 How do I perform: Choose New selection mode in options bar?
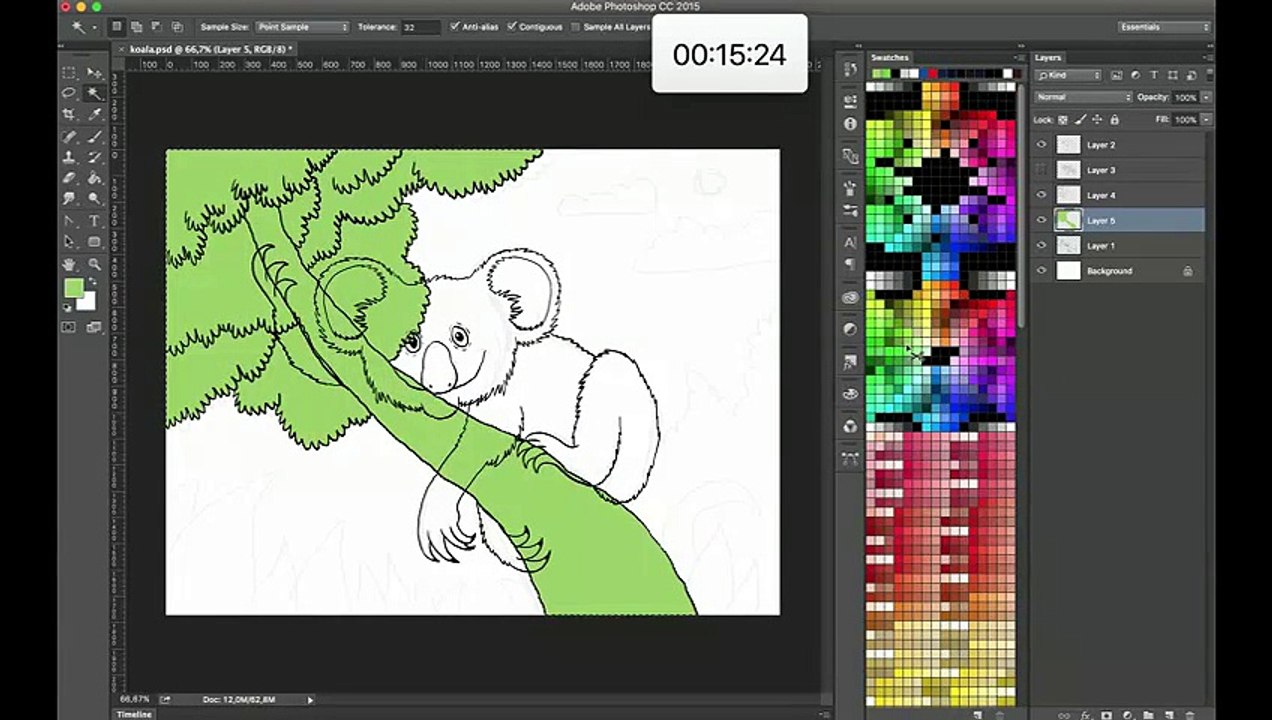pyautogui.click(x=118, y=27)
